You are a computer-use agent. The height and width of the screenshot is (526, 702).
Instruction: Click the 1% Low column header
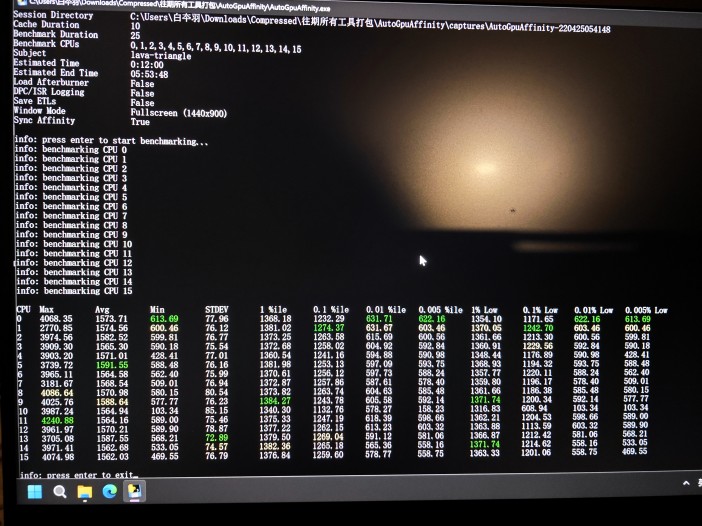pos(484,310)
